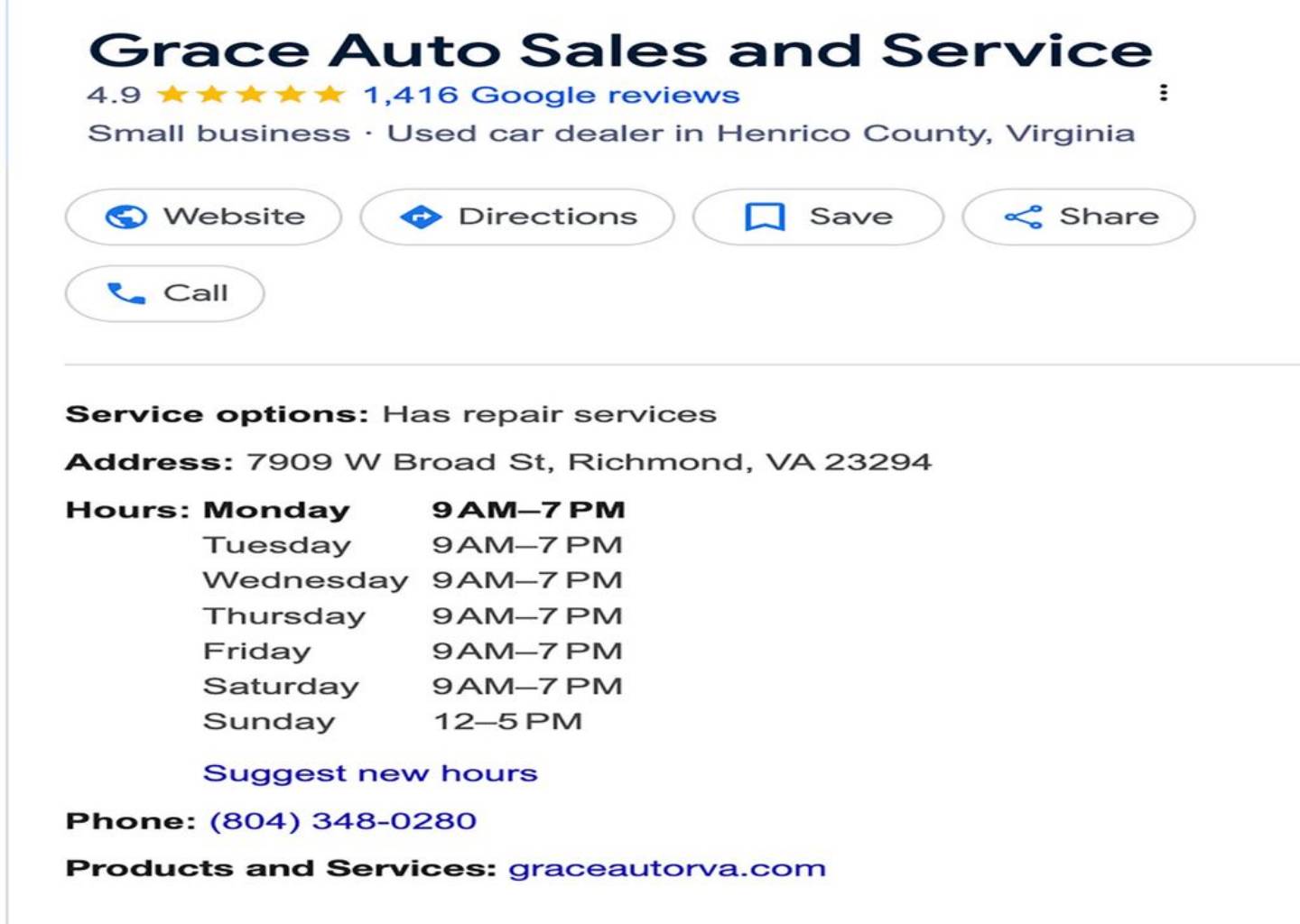Click the five gold rating stars
1300x924 pixels.
250,95
